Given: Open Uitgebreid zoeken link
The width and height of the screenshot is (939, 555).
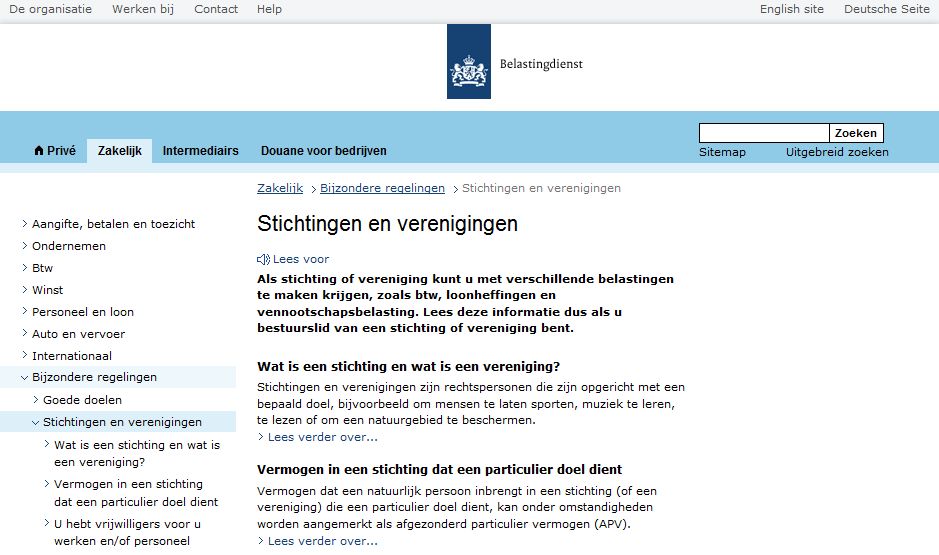Looking at the screenshot, I should pyautogui.click(x=837, y=152).
